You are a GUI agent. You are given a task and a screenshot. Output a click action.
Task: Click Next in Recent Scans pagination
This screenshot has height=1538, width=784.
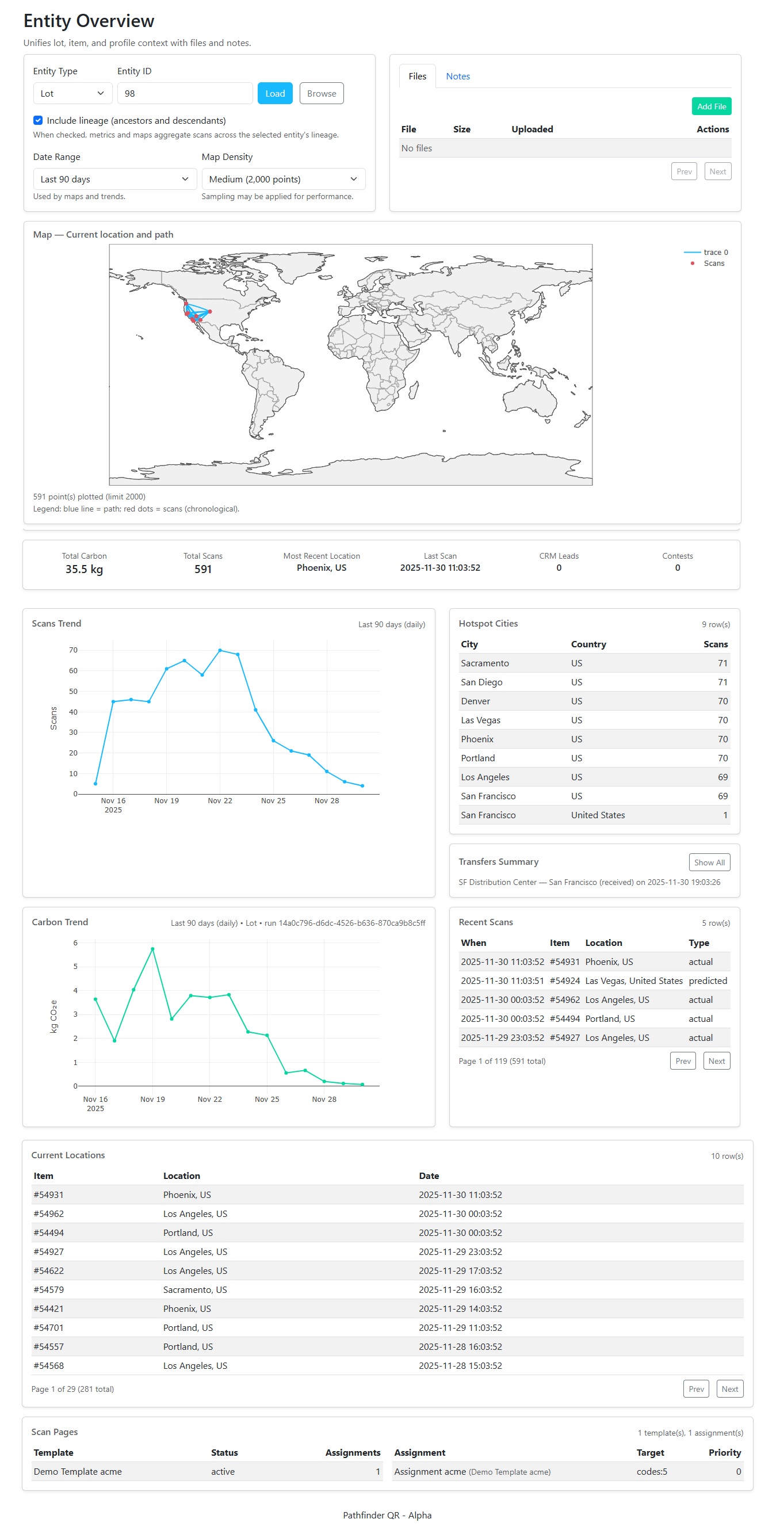(717, 1061)
